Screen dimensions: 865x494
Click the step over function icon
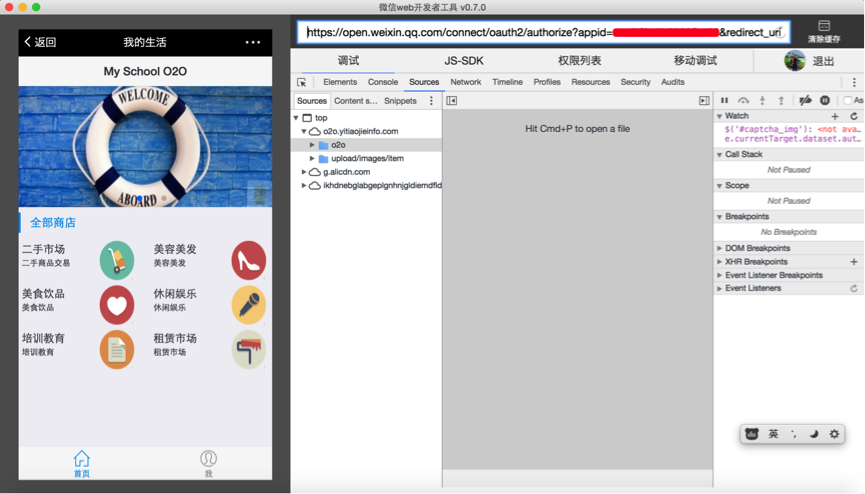743,100
